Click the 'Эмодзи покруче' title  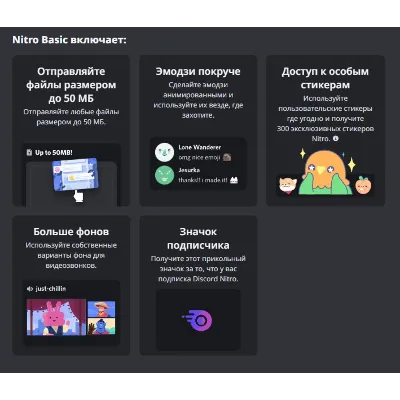pyautogui.click(x=198, y=71)
